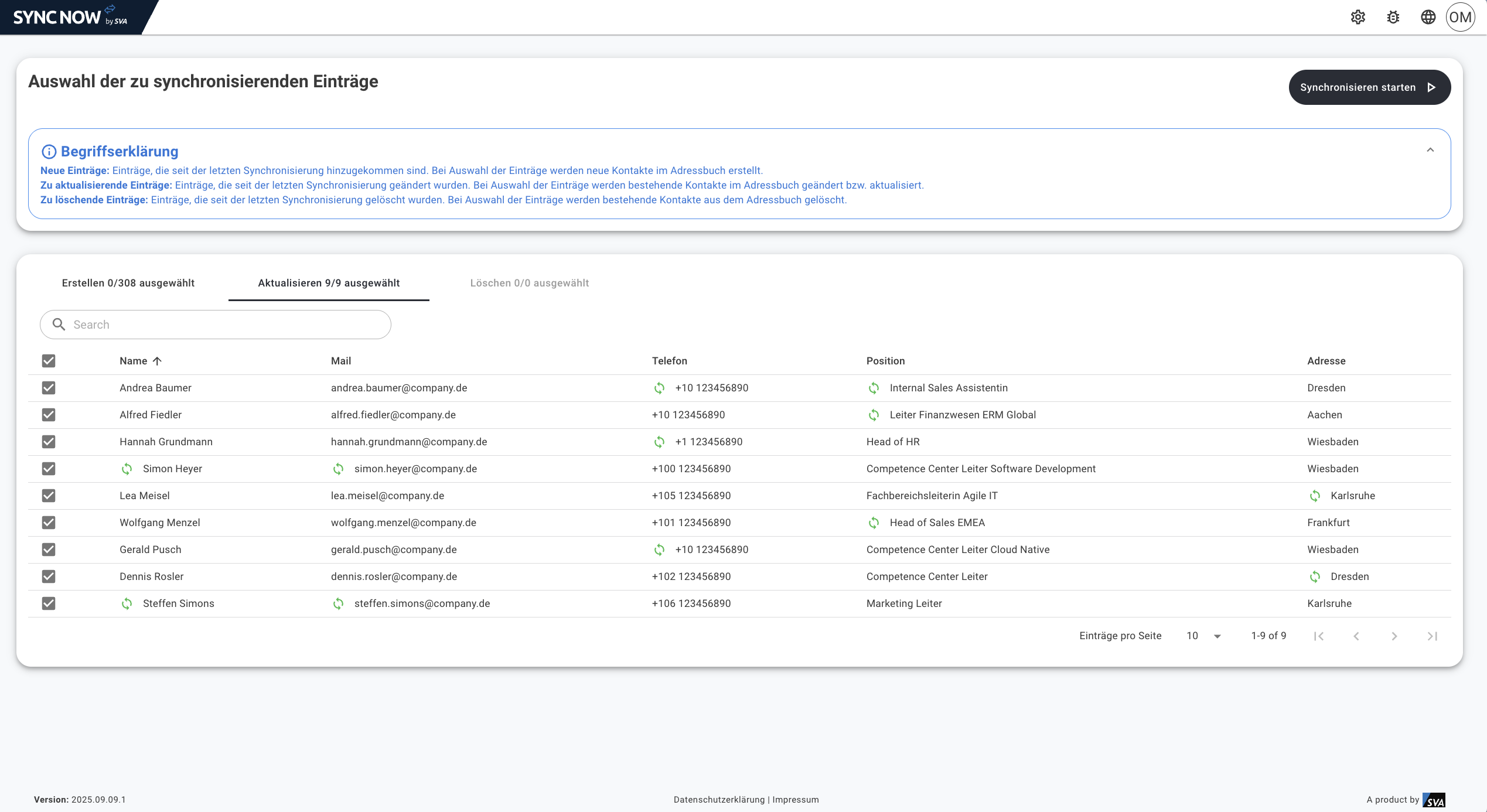Open the settings gear icon
This screenshot has height=812, width=1487.
pos(1358,17)
